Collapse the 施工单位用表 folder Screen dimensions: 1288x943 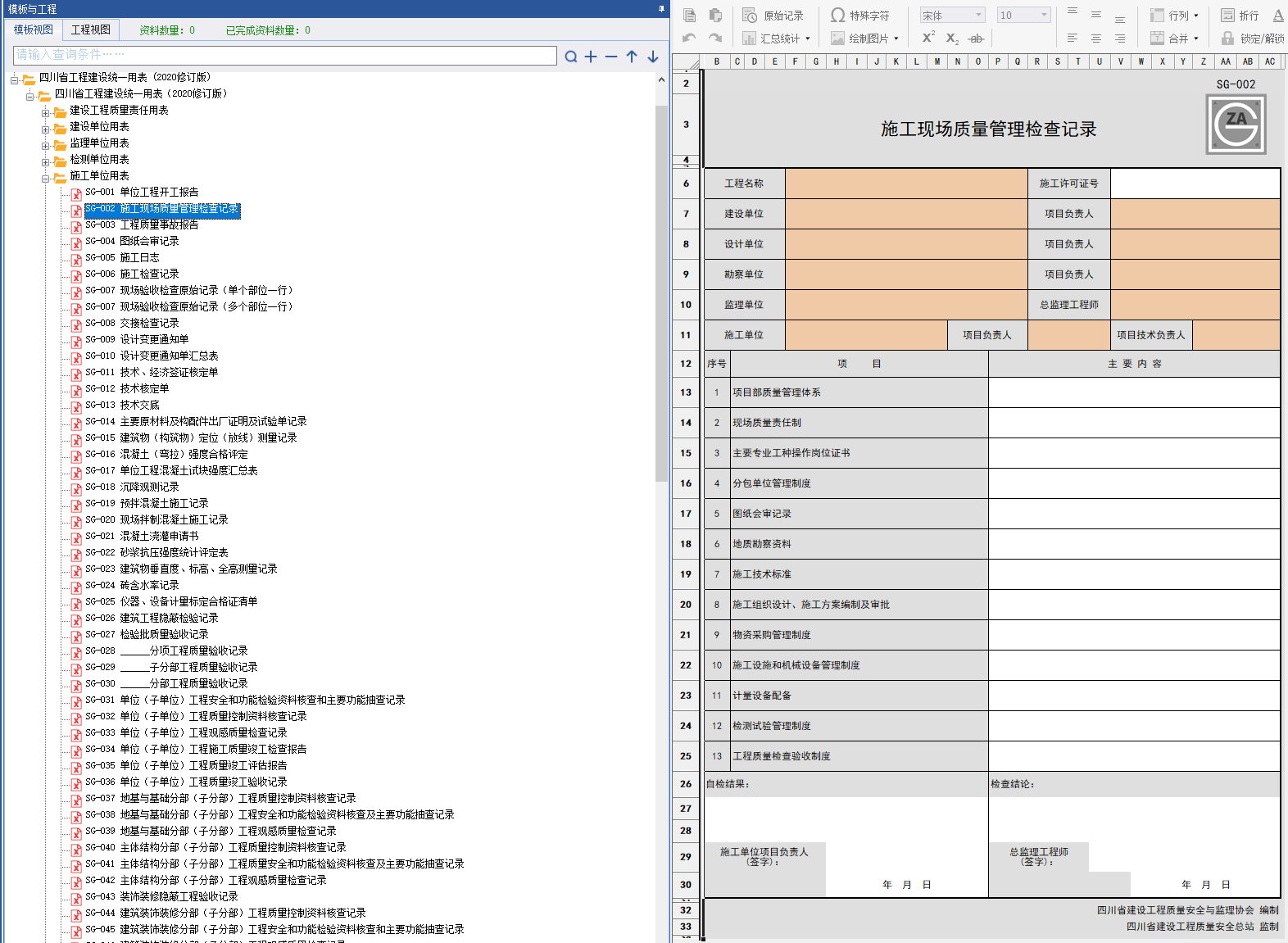click(46, 179)
